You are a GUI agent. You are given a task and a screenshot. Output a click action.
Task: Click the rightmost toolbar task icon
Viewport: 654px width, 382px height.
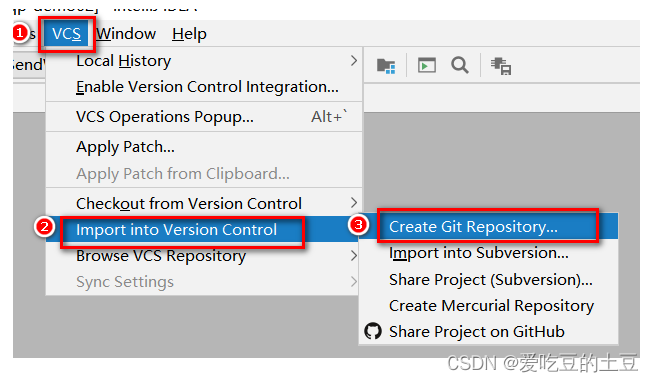pyautogui.click(x=501, y=66)
